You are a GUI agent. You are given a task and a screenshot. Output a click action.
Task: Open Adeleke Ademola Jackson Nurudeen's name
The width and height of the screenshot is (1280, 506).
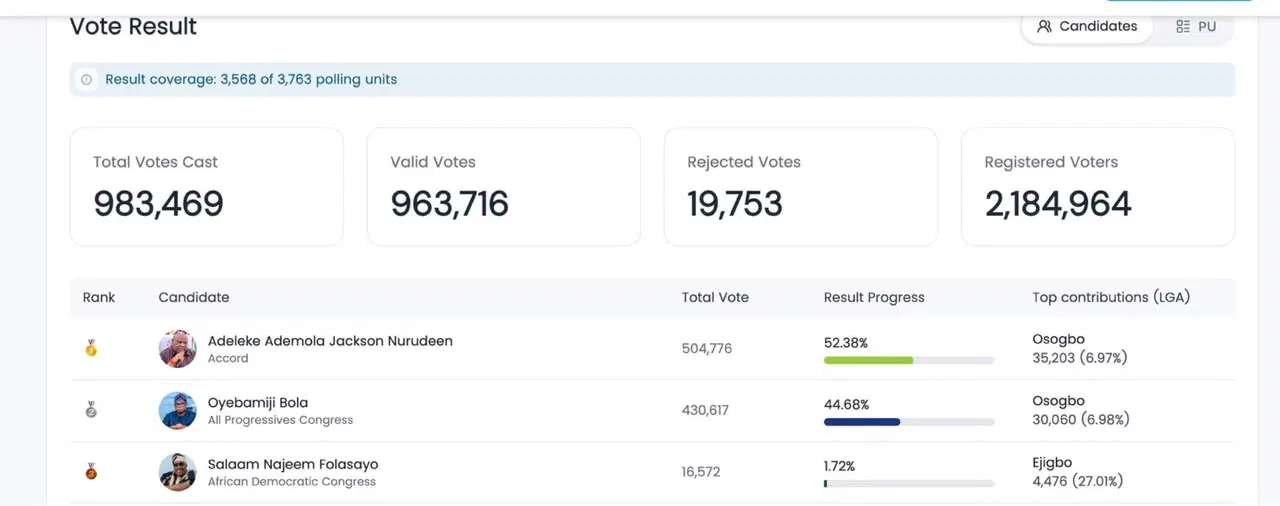pos(330,341)
